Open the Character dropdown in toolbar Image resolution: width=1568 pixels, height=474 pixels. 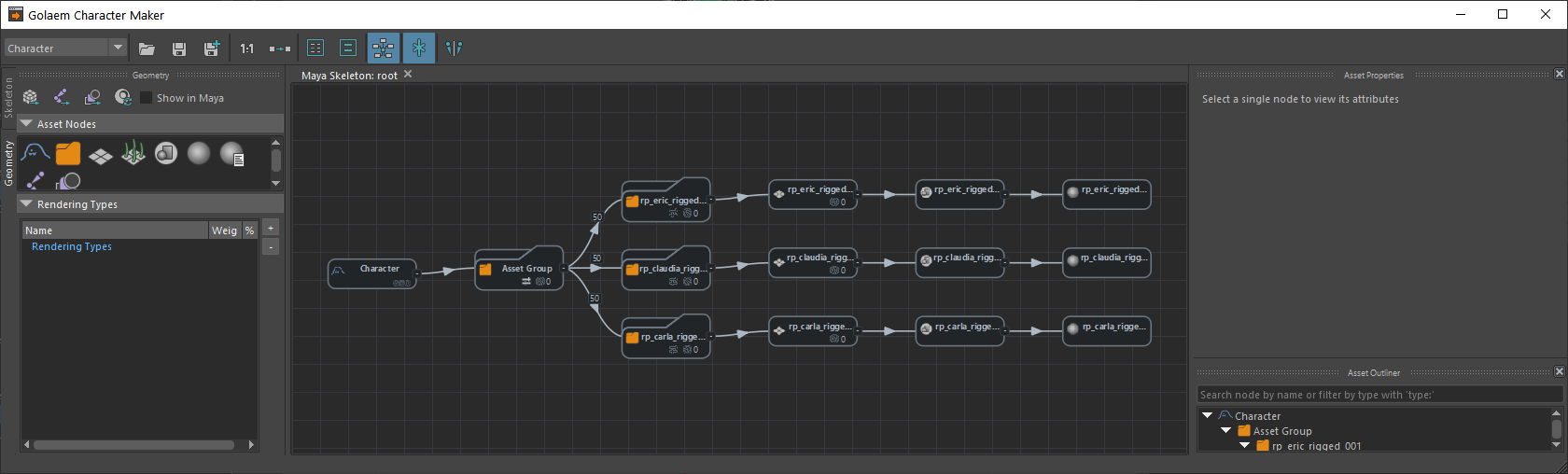64,48
